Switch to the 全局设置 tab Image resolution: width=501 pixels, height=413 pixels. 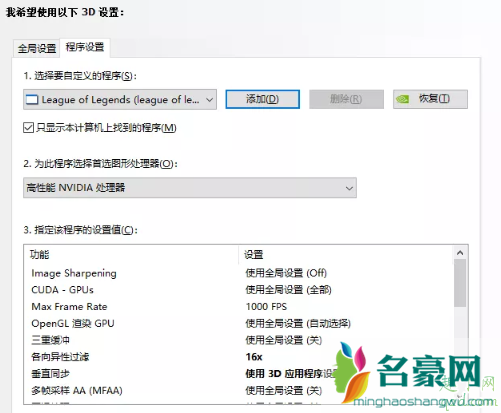37,49
